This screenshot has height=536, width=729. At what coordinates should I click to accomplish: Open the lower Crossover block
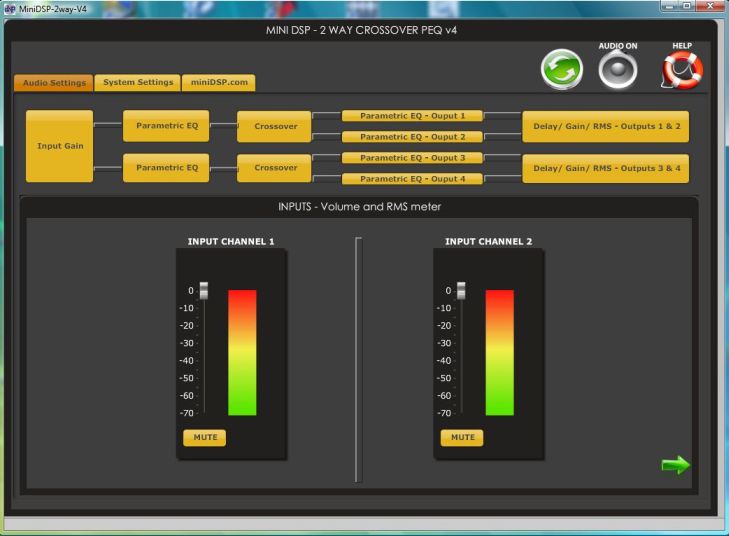pos(274,168)
